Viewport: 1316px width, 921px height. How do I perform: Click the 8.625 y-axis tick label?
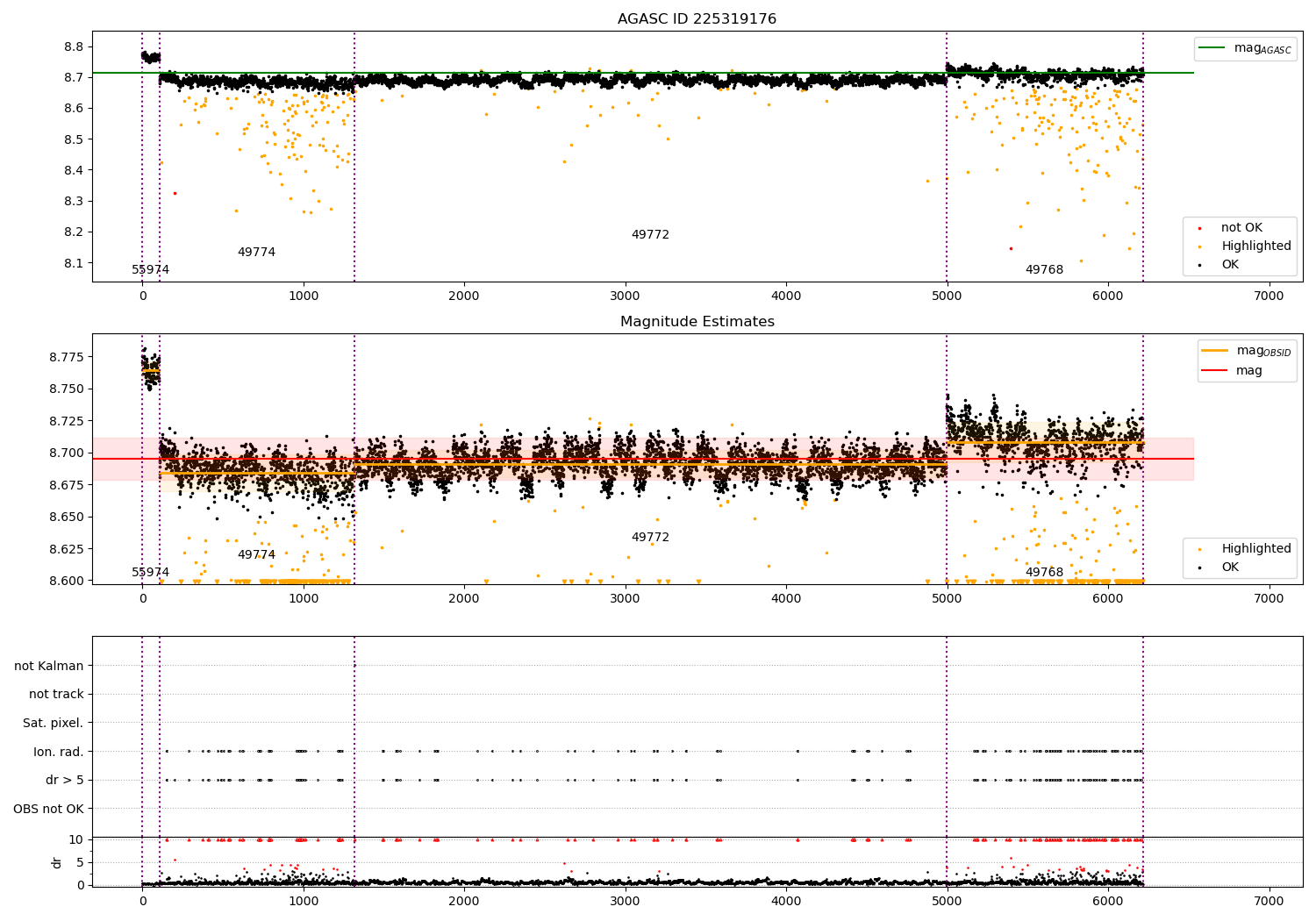67,549
